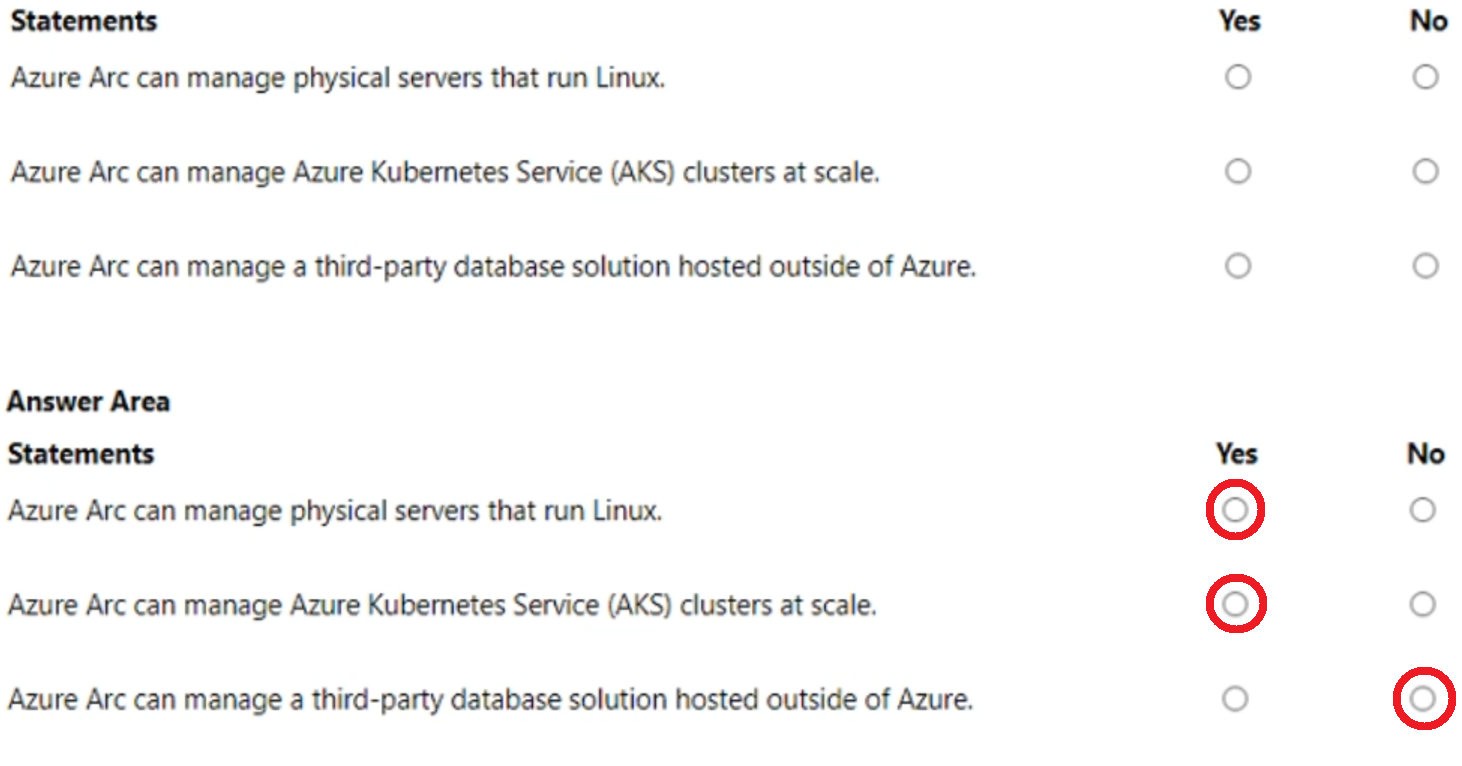The image size is (1462, 766).
Task: Click the top Statements header label
Action: tap(82, 20)
